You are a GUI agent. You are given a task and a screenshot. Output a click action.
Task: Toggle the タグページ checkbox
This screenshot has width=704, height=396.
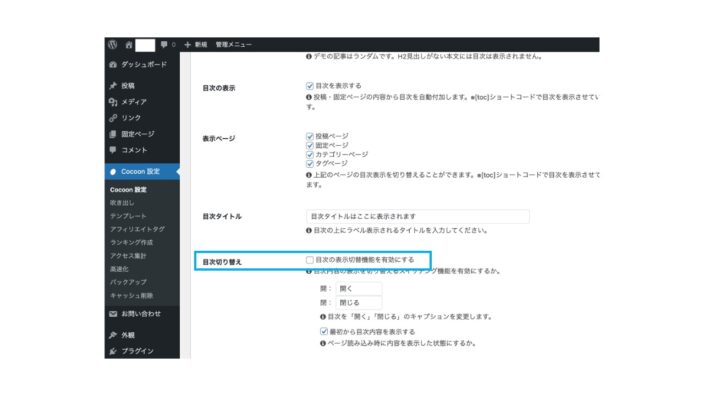[x=310, y=163]
